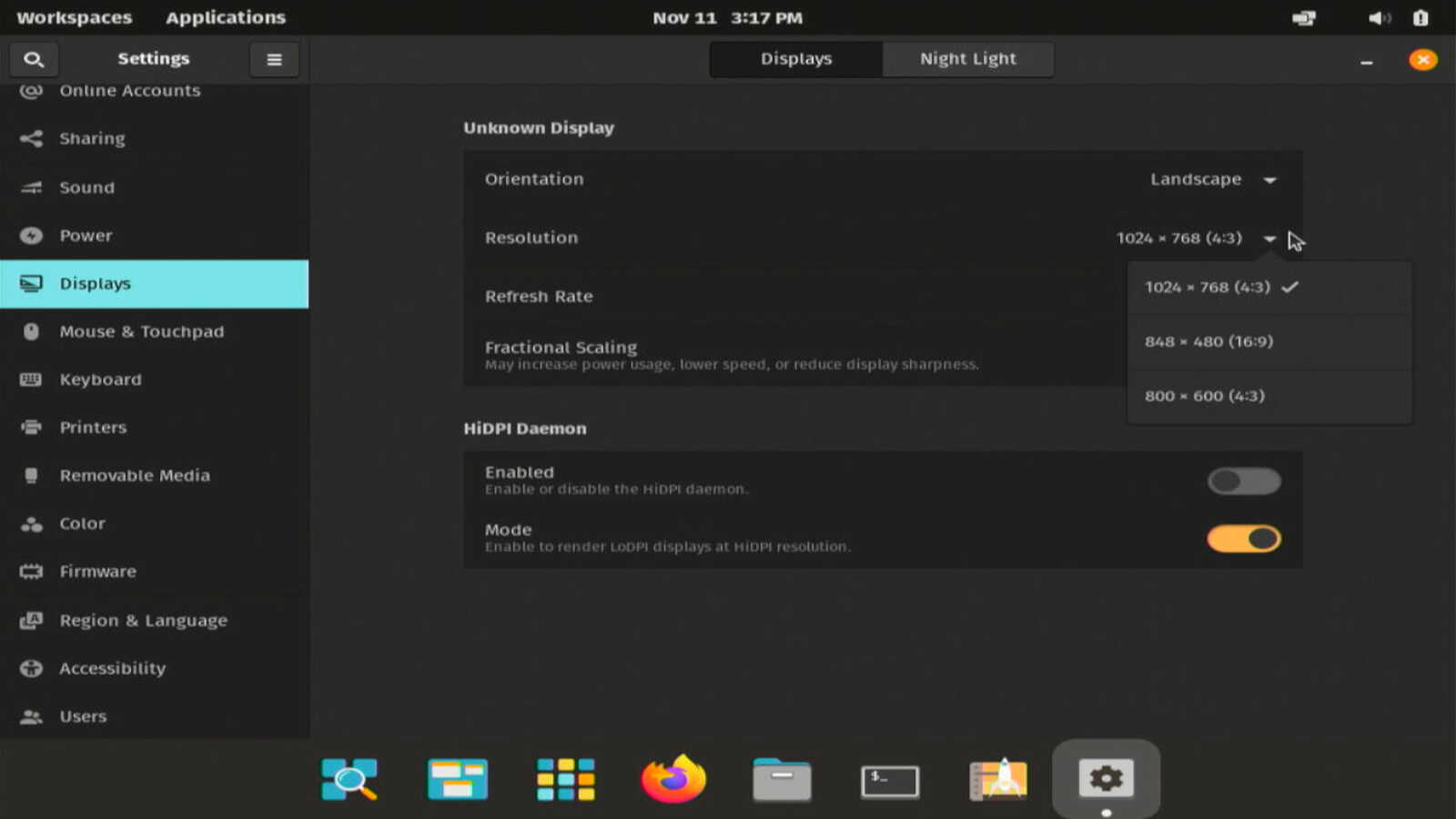This screenshot has height=819, width=1456.
Task: Click the Refresh Rate row label
Action: click(x=539, y=297)
